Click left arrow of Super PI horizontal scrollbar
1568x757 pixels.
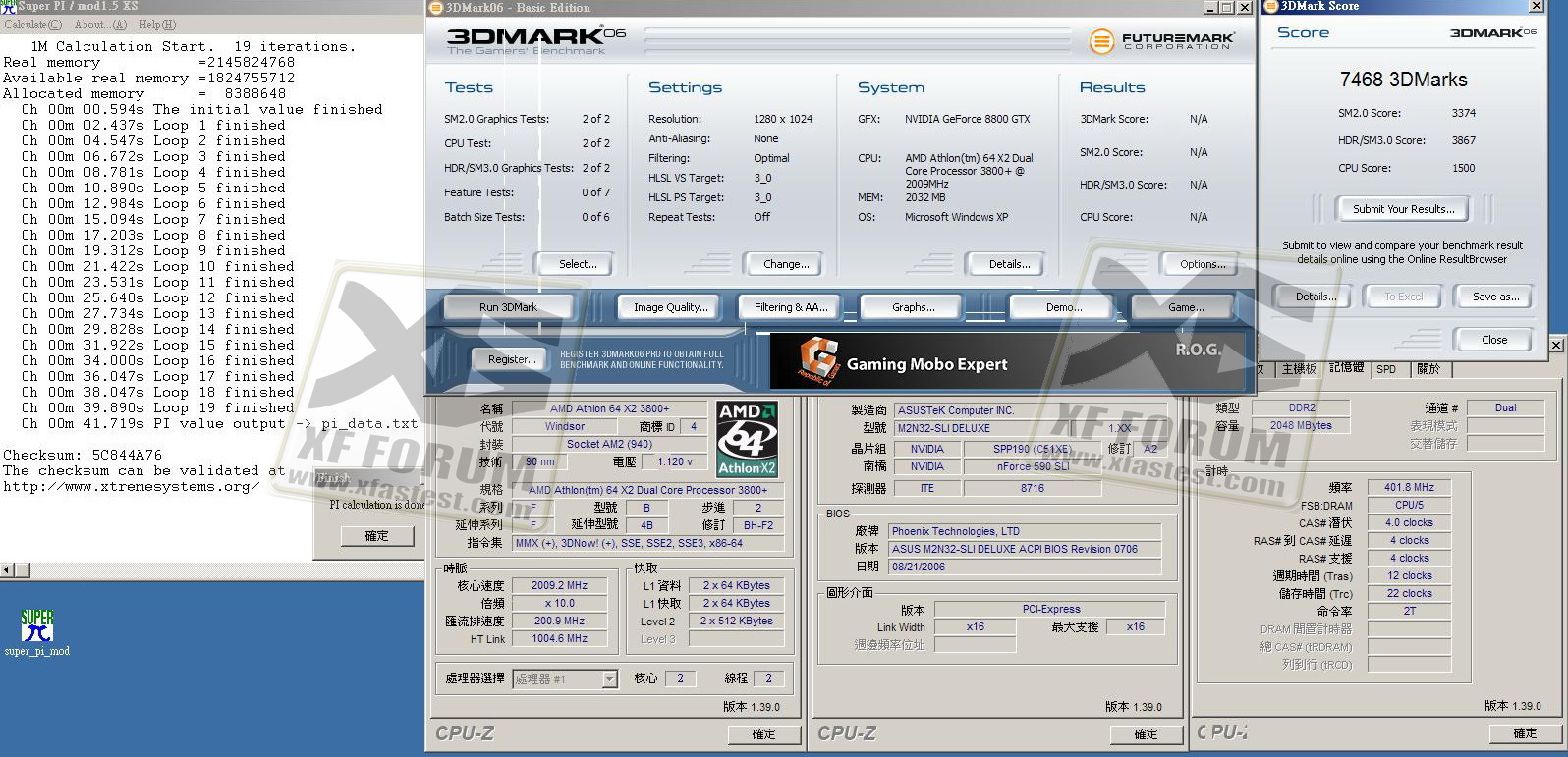click(7, 570)
